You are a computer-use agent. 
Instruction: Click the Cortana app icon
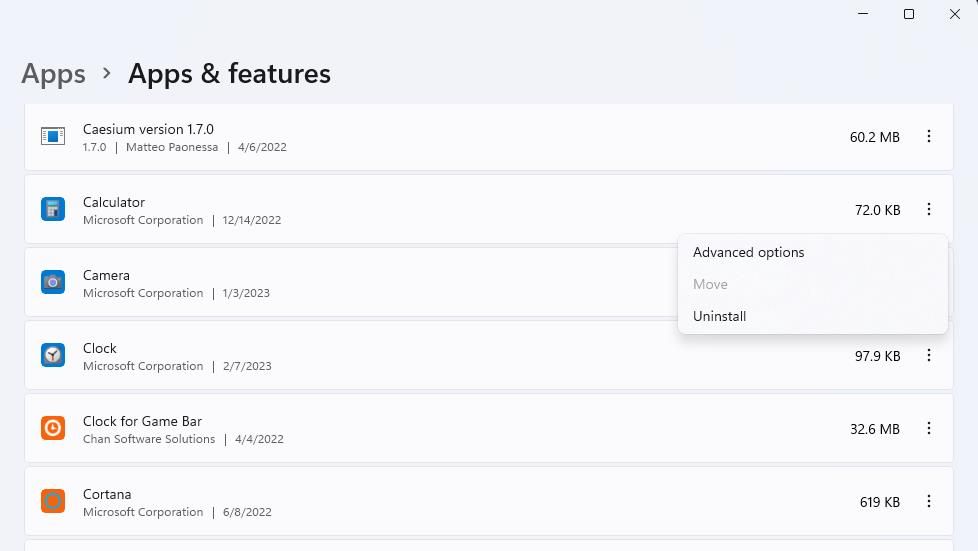[x=53, y=501]
